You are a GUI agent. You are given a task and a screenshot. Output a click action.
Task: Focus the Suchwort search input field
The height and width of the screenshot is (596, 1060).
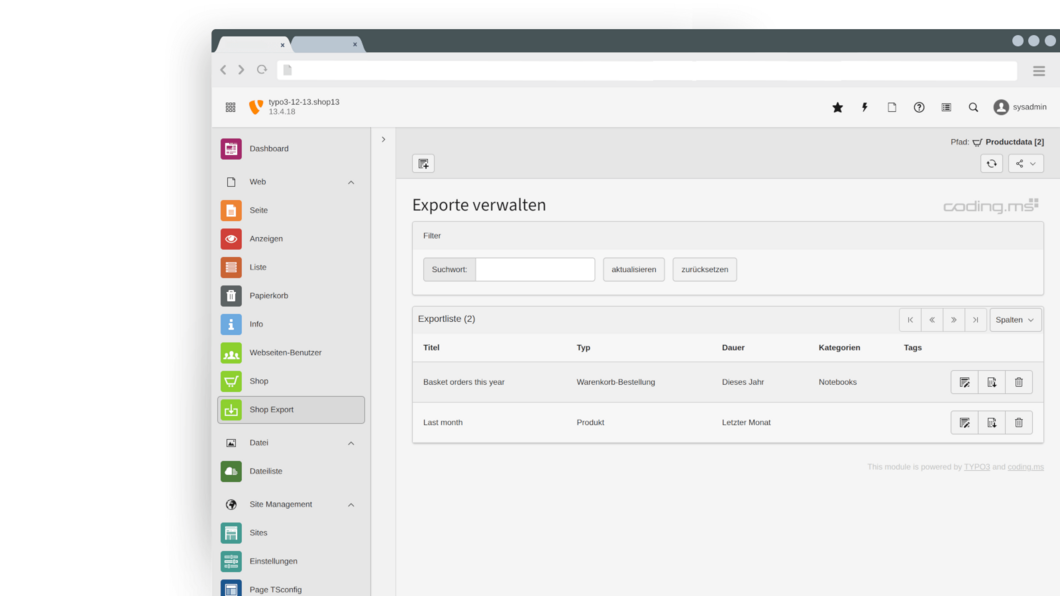535,270
